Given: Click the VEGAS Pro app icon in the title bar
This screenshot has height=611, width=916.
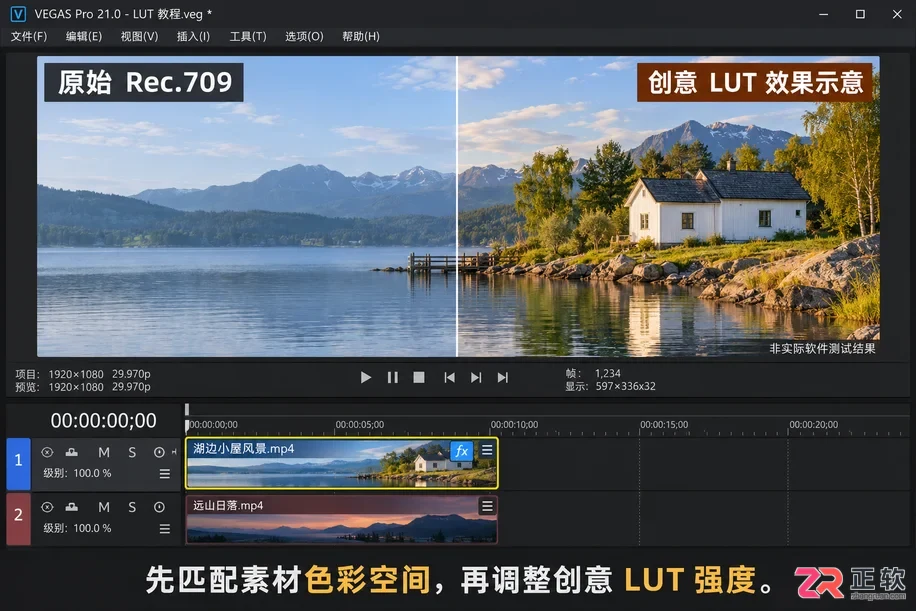Looking at the screenshot, I should pyautogui.click(x=18, y=13).
